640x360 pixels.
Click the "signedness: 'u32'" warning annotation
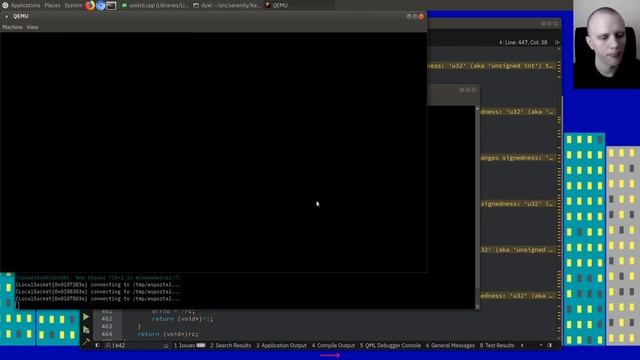coord(518,204)
